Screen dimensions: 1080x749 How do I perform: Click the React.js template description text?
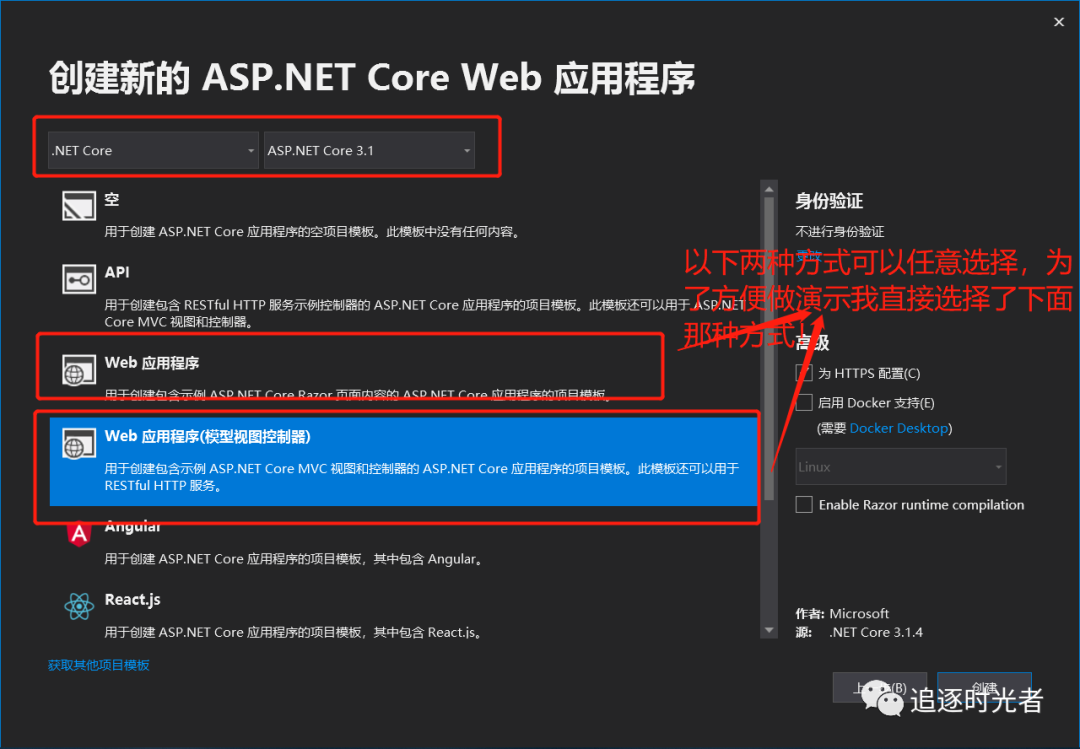(293, 632)
